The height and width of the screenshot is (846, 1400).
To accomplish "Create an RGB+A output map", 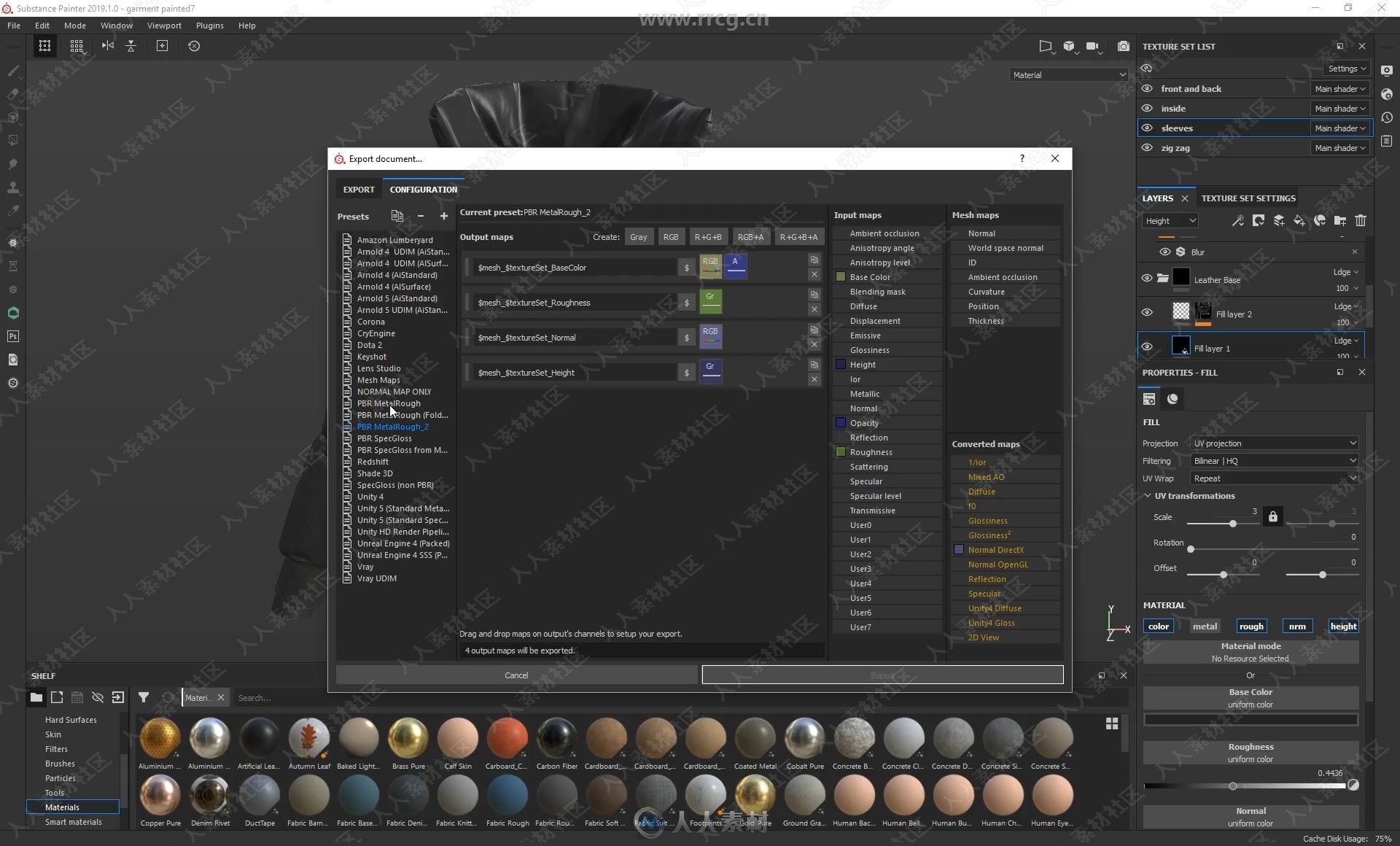I will click(x=750, y=237).
